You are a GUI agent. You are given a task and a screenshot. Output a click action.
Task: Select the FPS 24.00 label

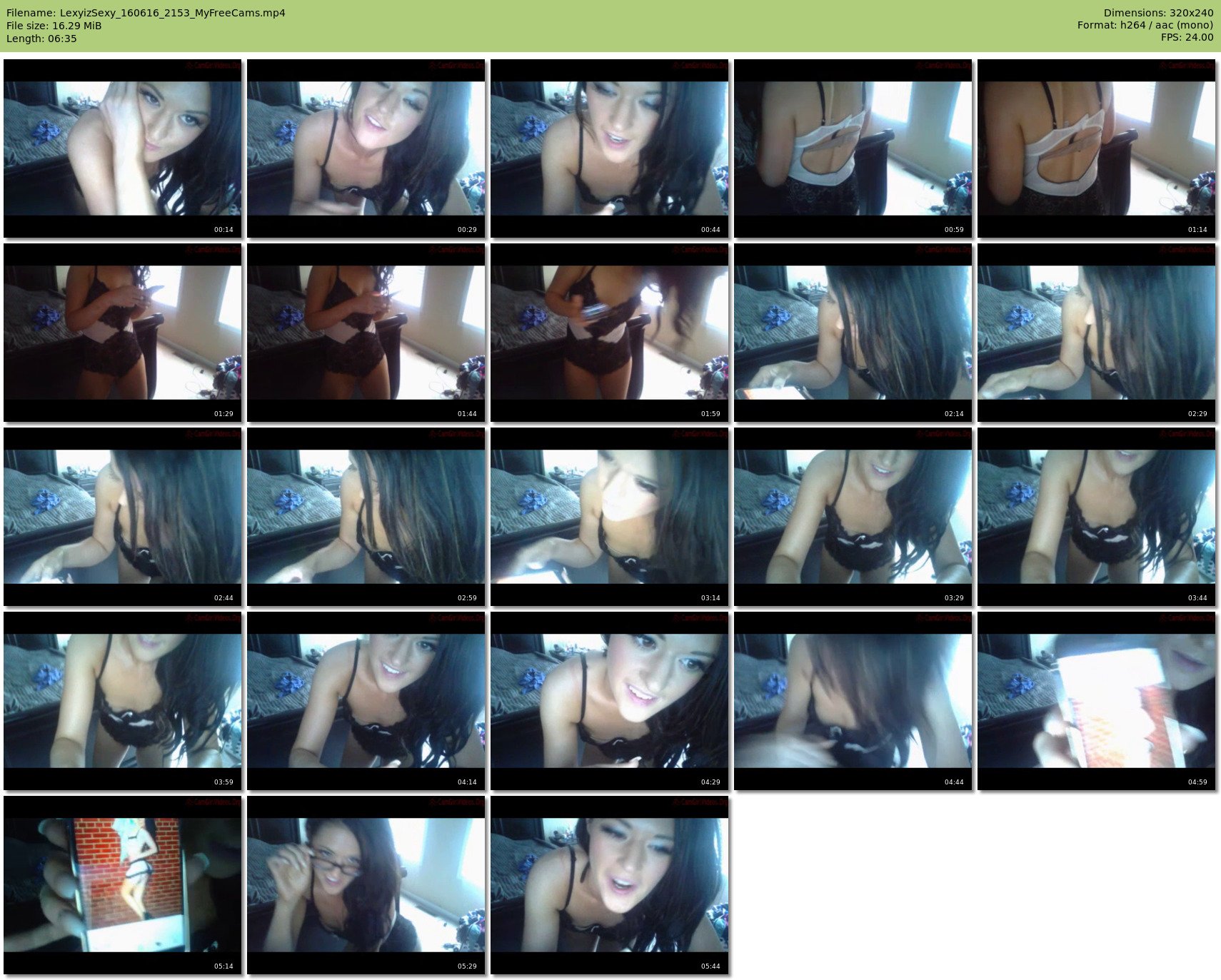[x=1187, y=37]
